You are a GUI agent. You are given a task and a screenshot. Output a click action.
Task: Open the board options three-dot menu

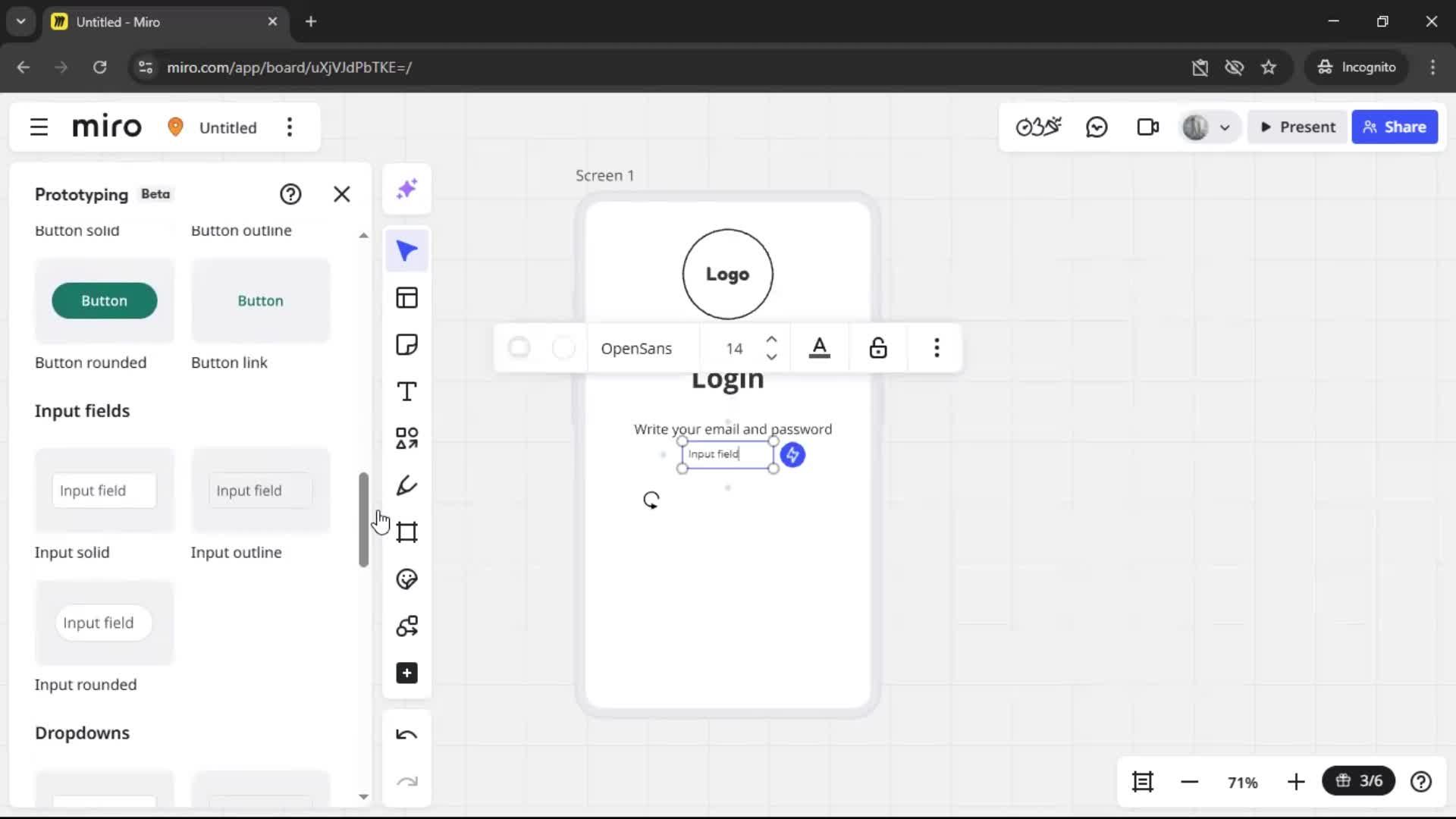(x=290, y=127)
